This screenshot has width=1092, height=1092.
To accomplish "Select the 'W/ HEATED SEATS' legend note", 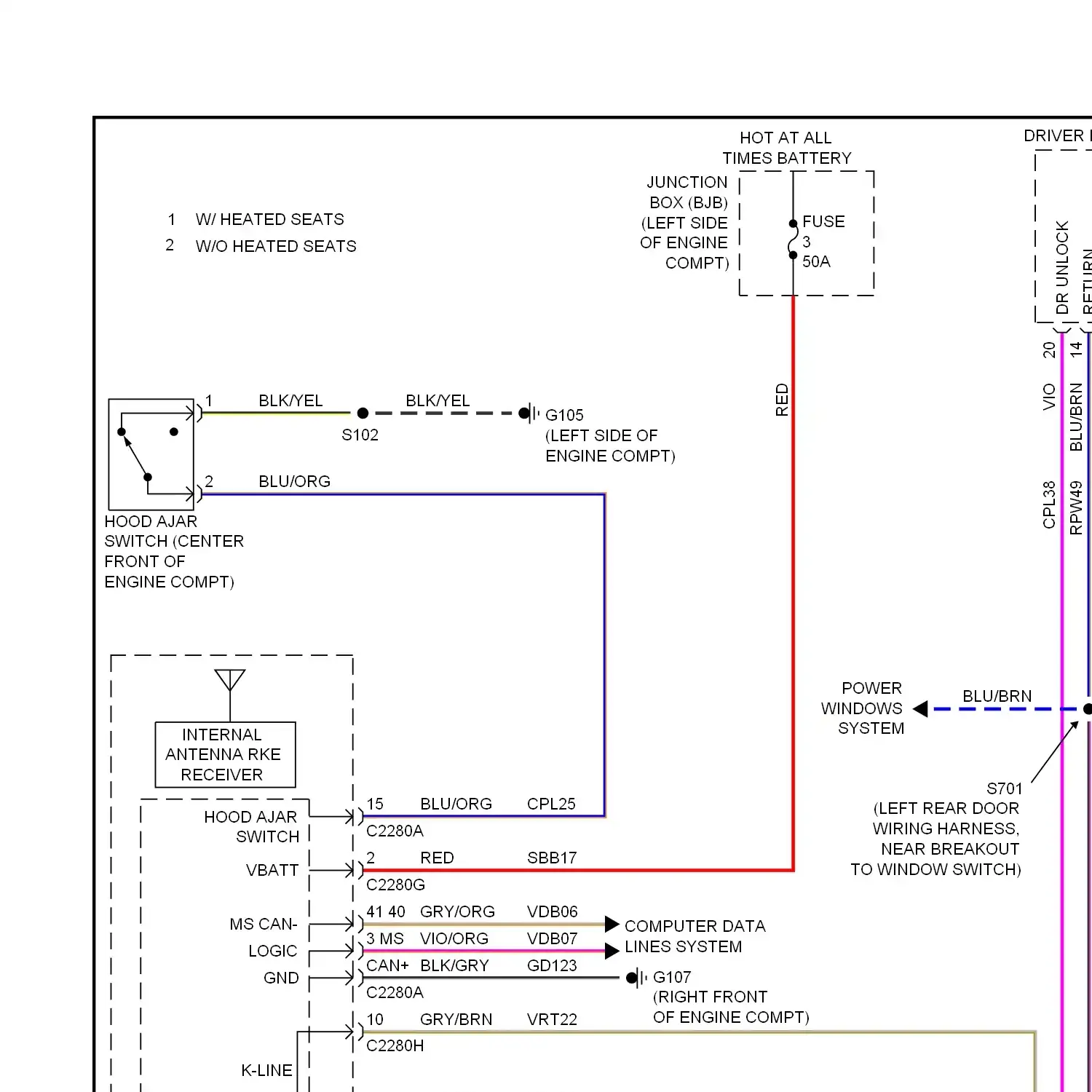I will point(269,219).
